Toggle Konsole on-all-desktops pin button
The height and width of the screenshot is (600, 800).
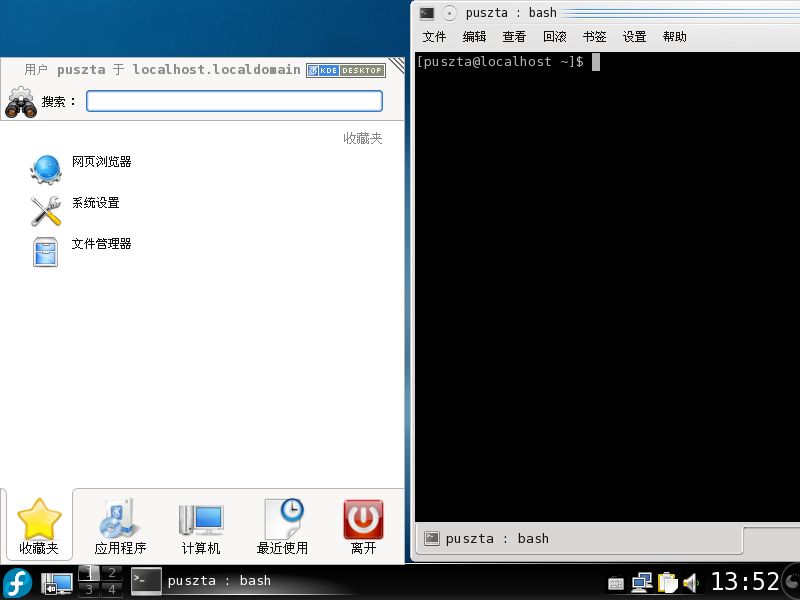tap(449, 13)
